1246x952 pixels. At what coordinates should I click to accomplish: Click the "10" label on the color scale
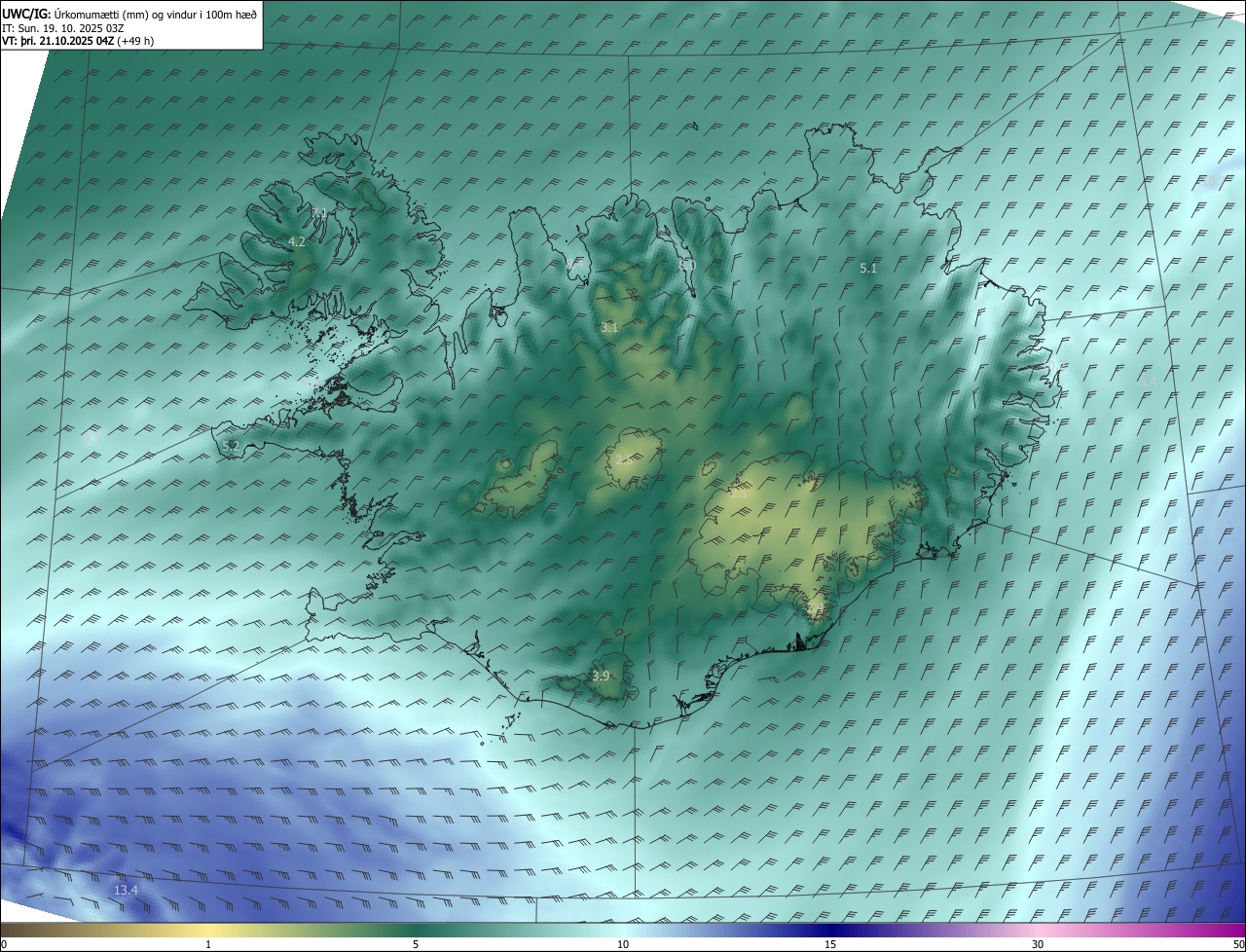(623, 944)
